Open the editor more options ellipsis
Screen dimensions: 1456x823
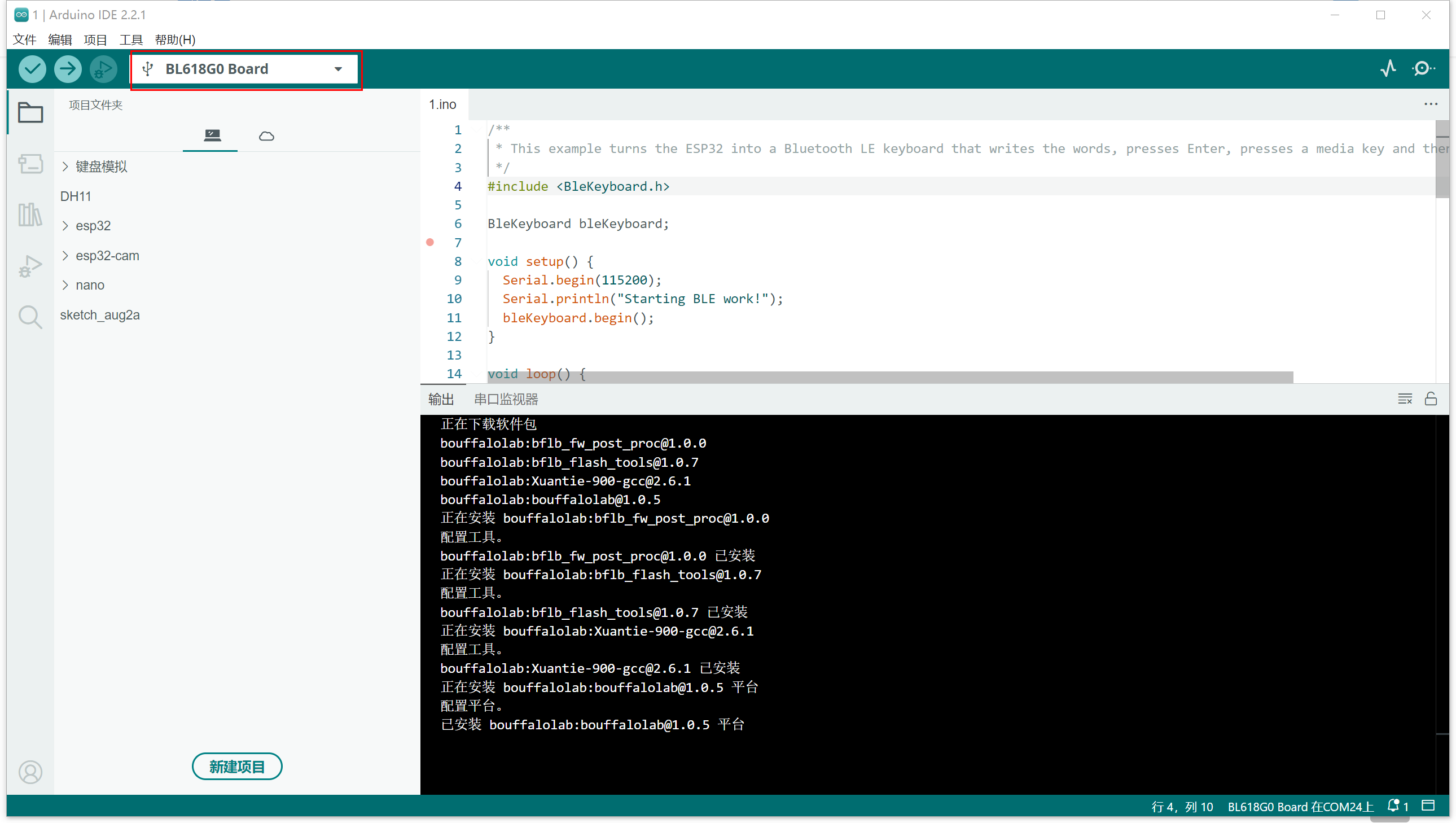(1431, 104)
